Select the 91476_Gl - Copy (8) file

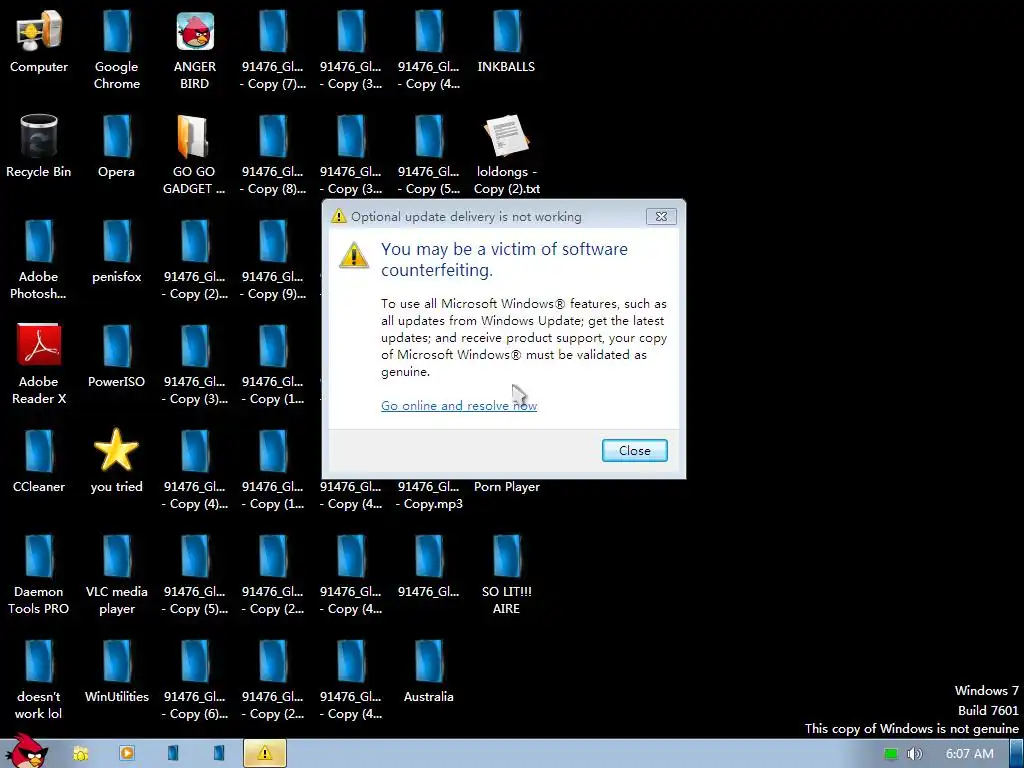tap(272, 154)
